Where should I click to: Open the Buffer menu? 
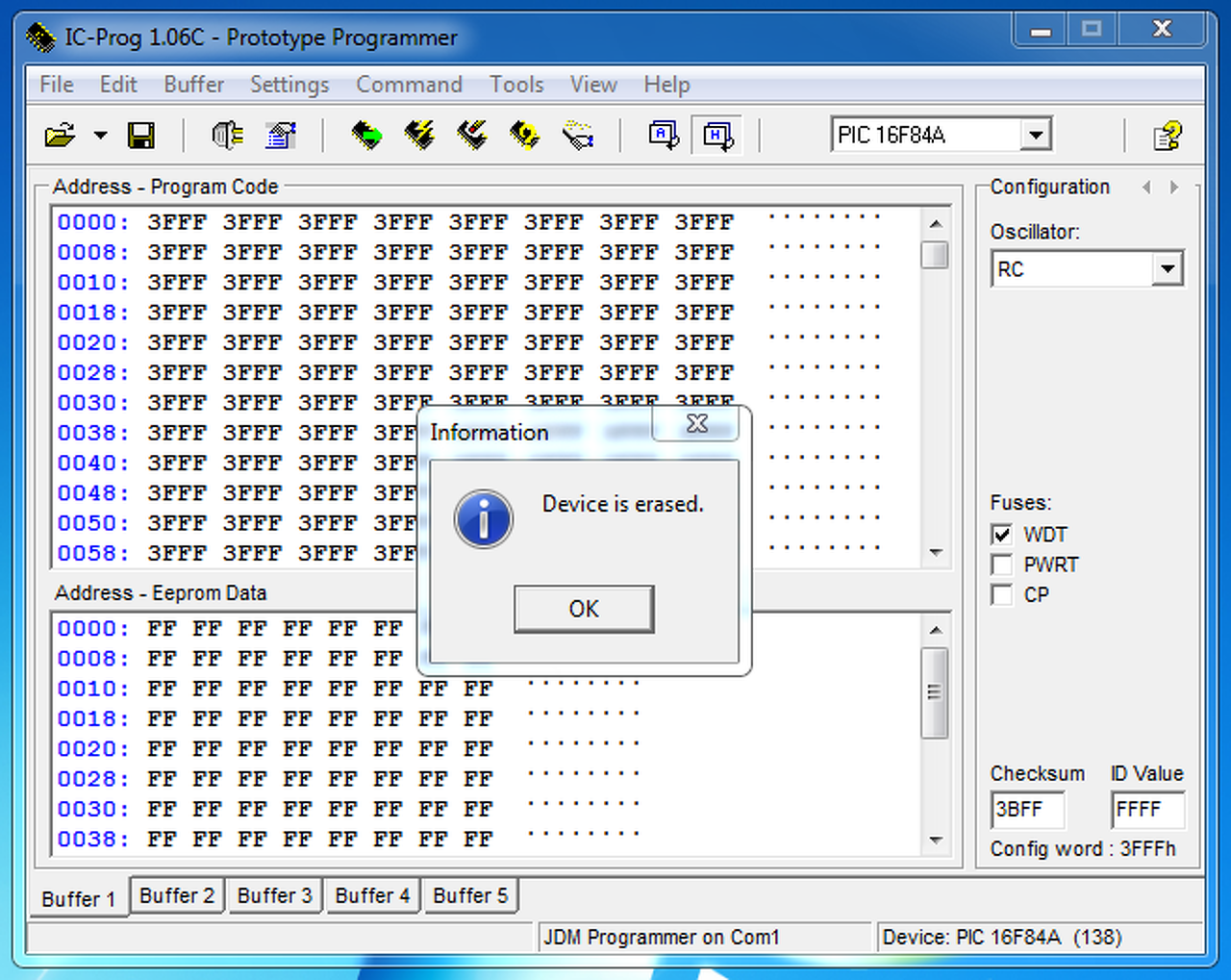pyautogui.click(x=194, y=85)
